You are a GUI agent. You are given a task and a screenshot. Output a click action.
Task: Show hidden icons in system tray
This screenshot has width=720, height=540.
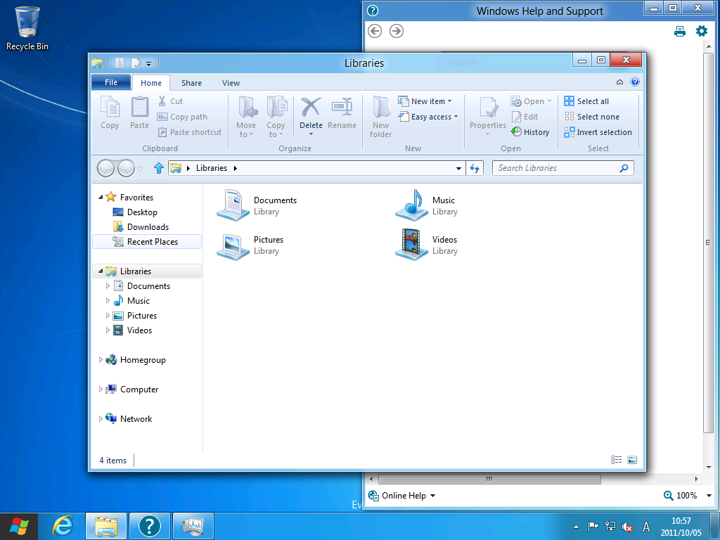point(576,527)
